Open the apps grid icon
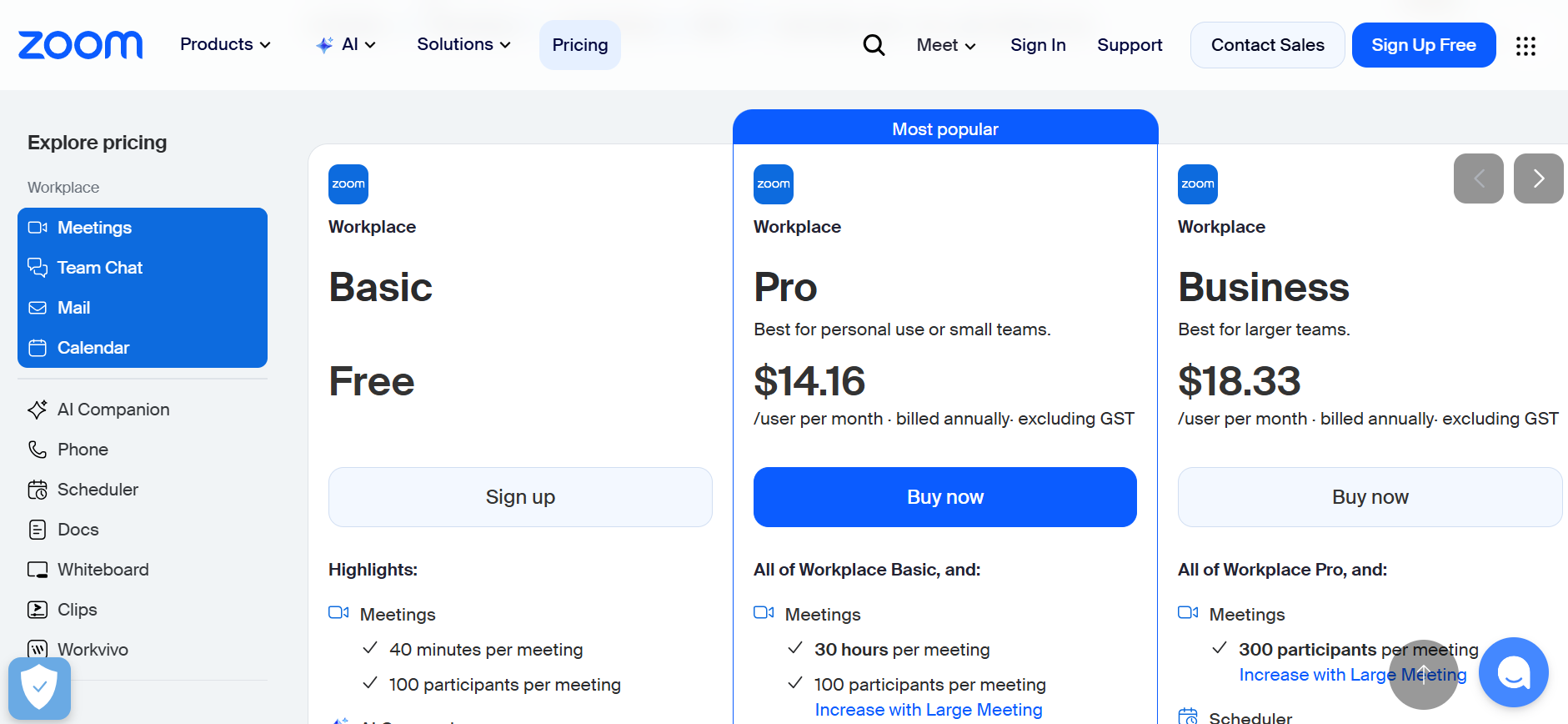Image resolution: width=1568 pixels, height=724 pixels. (1525, 46)
